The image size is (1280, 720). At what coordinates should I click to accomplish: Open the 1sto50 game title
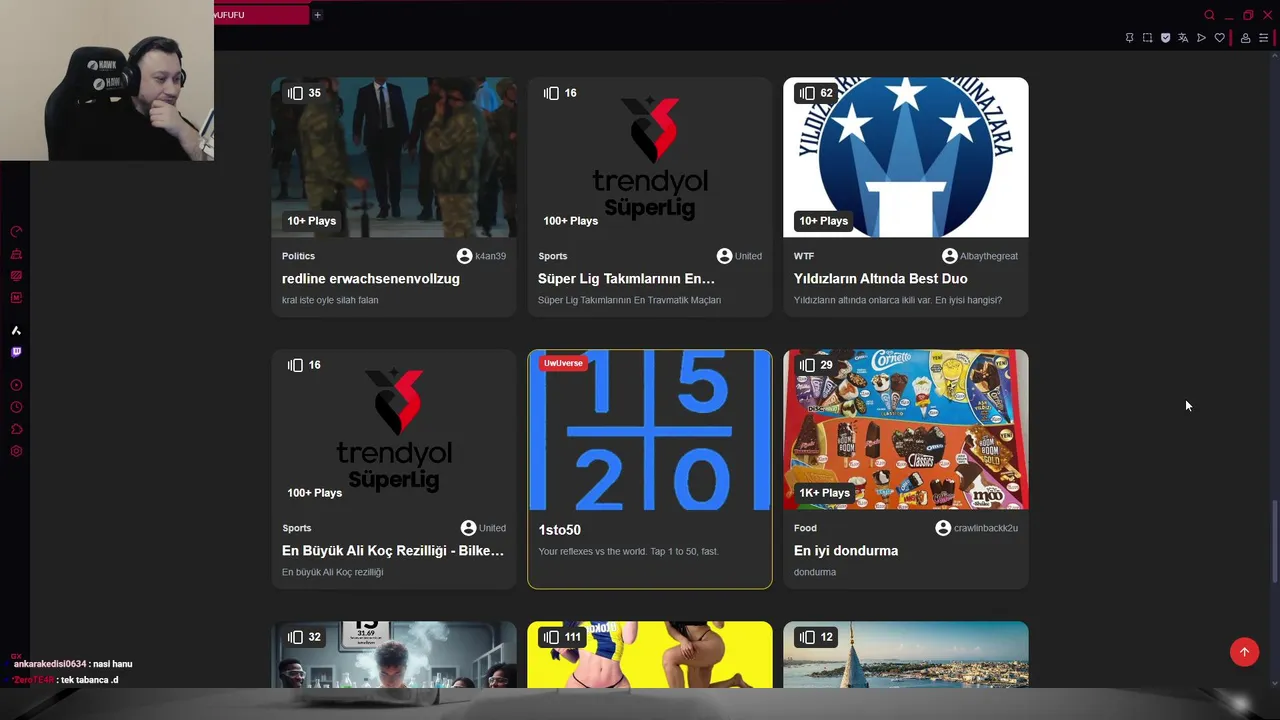click(559, 530)
